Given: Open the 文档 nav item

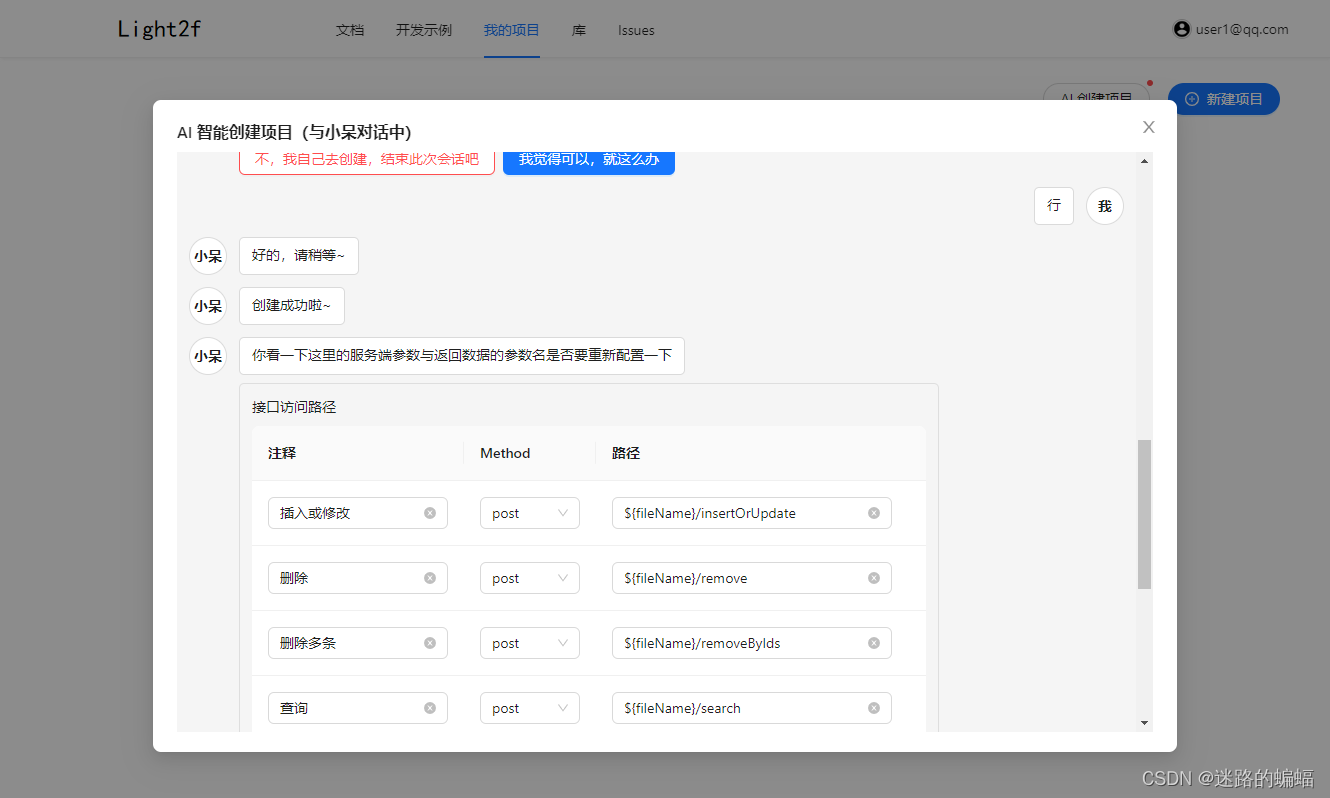Looking at the screenshot, I should (350, 30).
